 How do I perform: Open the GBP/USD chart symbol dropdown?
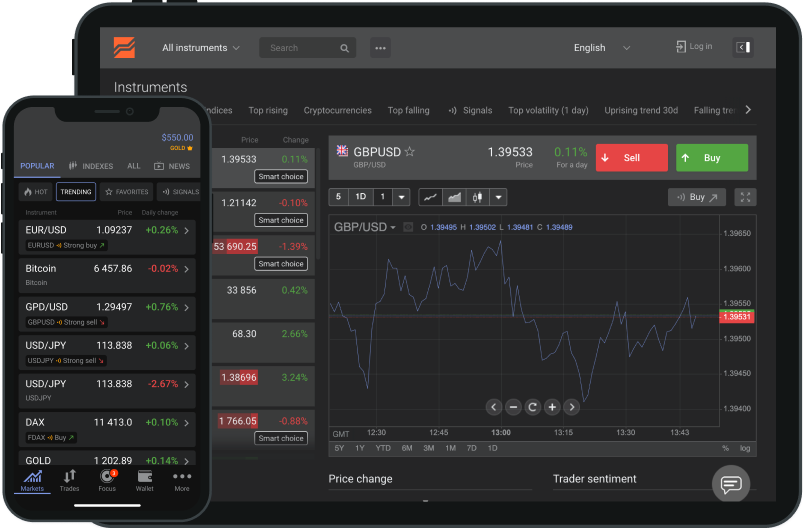pos(365,227)
